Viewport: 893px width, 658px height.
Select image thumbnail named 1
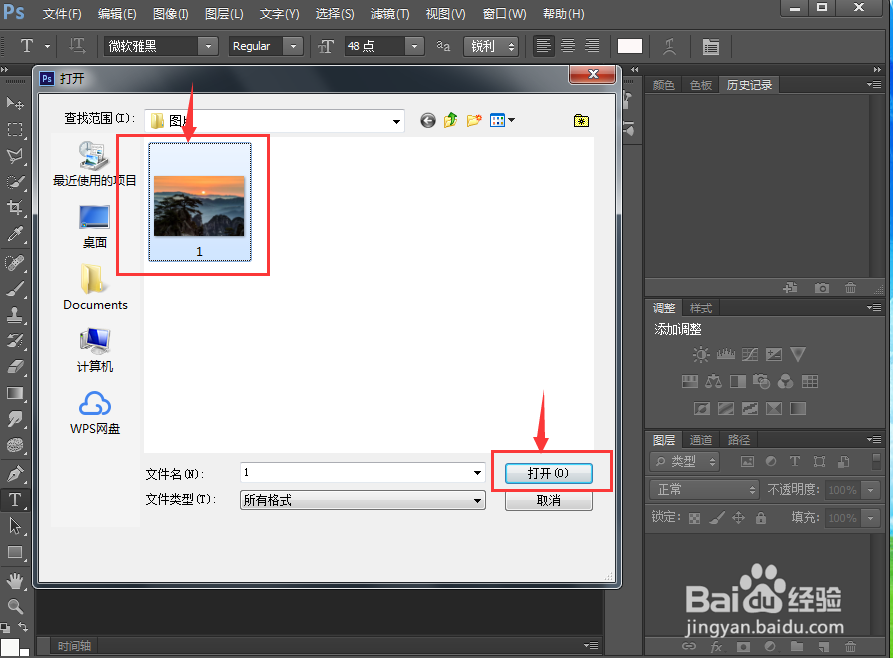[x=199, y=202]
